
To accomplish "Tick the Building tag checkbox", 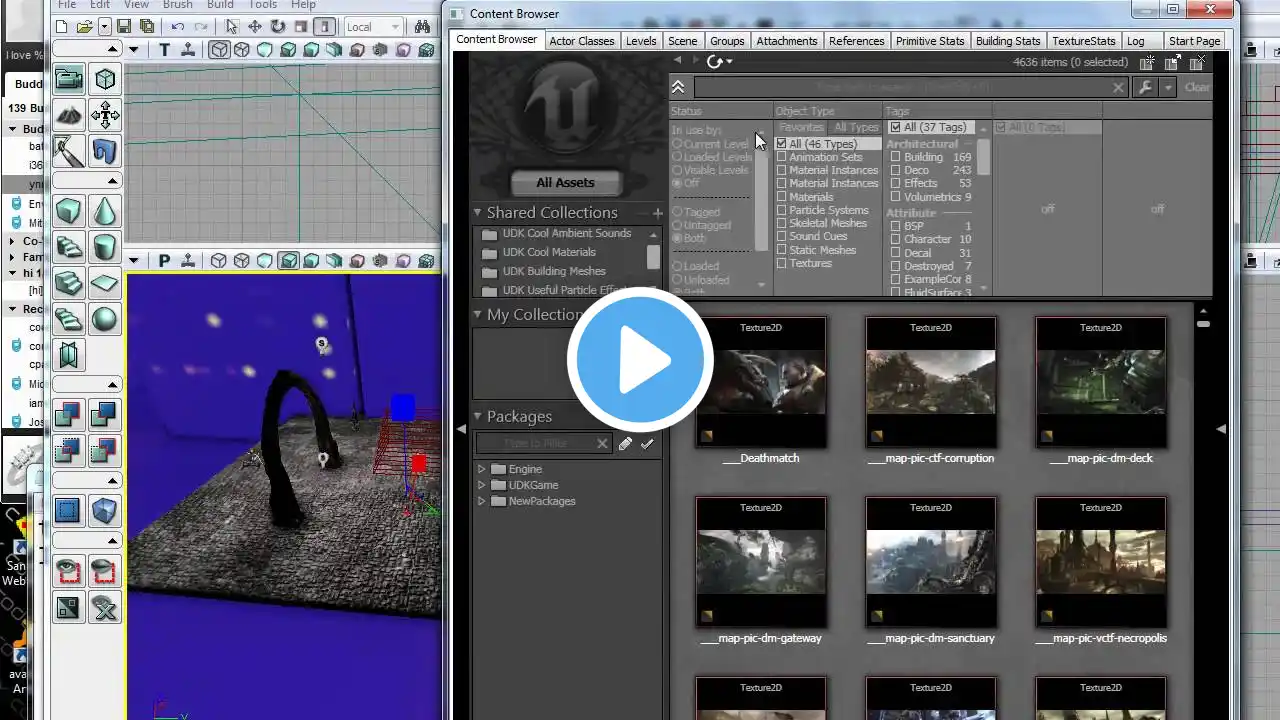I will [x=896, y=157].
